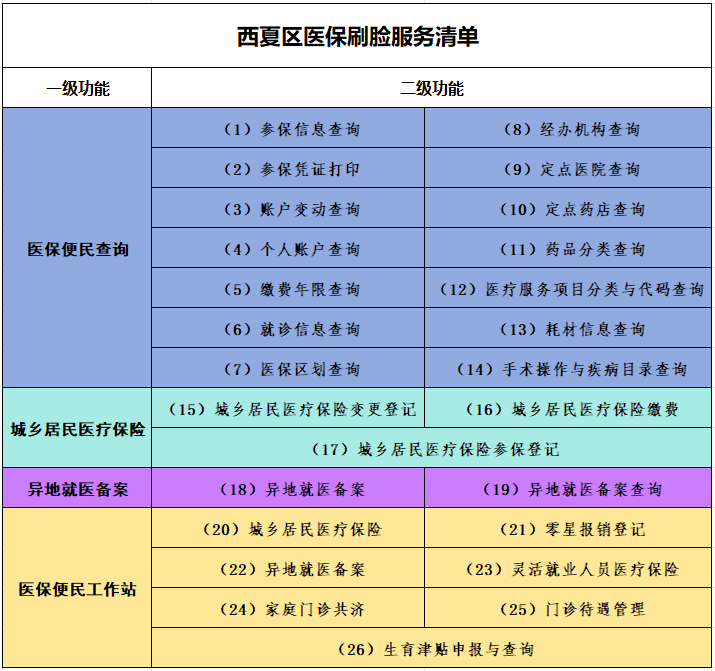Open (26) 生育津贴申报与查询
This screenshot has height=671, width=715.
click(x=433, y=649)
